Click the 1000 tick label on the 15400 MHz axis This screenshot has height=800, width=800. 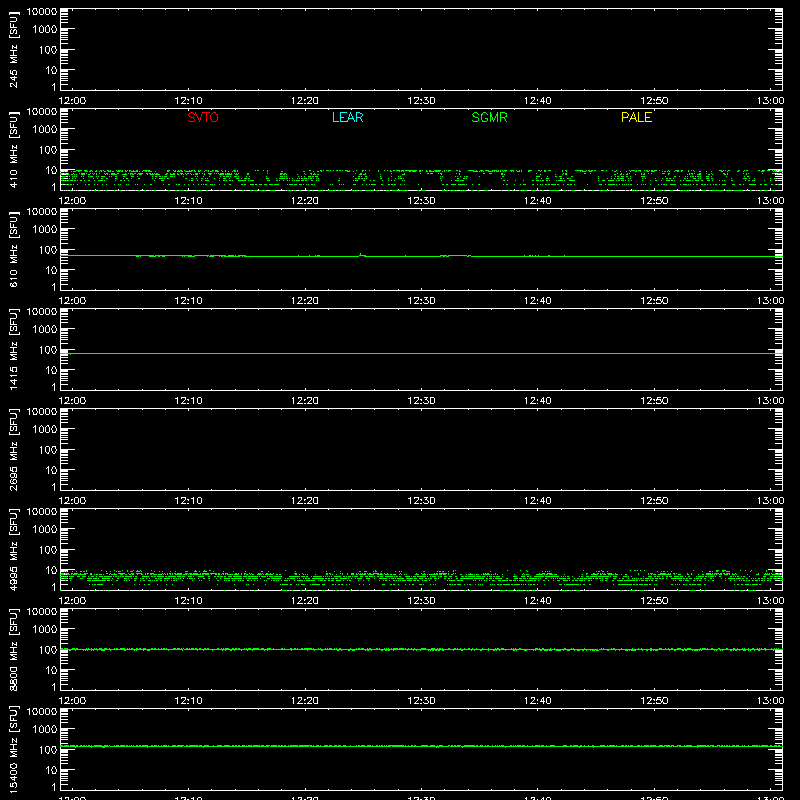pyautogui.click(x=45, y=730)
